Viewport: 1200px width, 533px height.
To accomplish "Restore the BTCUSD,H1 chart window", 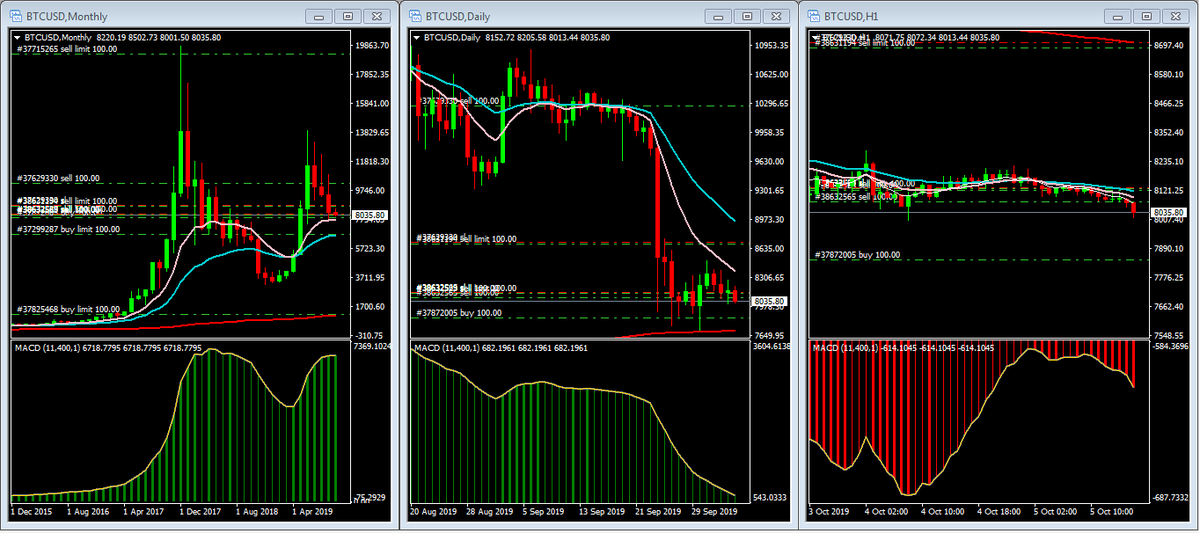I will (x=1145, y=16).
